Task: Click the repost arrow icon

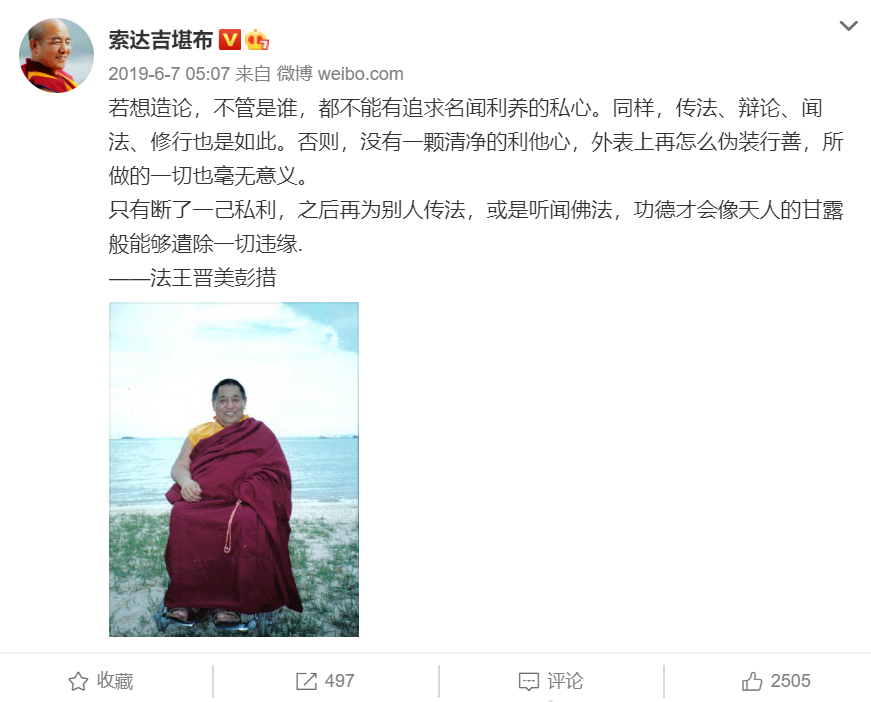Action: coord(306,681)
